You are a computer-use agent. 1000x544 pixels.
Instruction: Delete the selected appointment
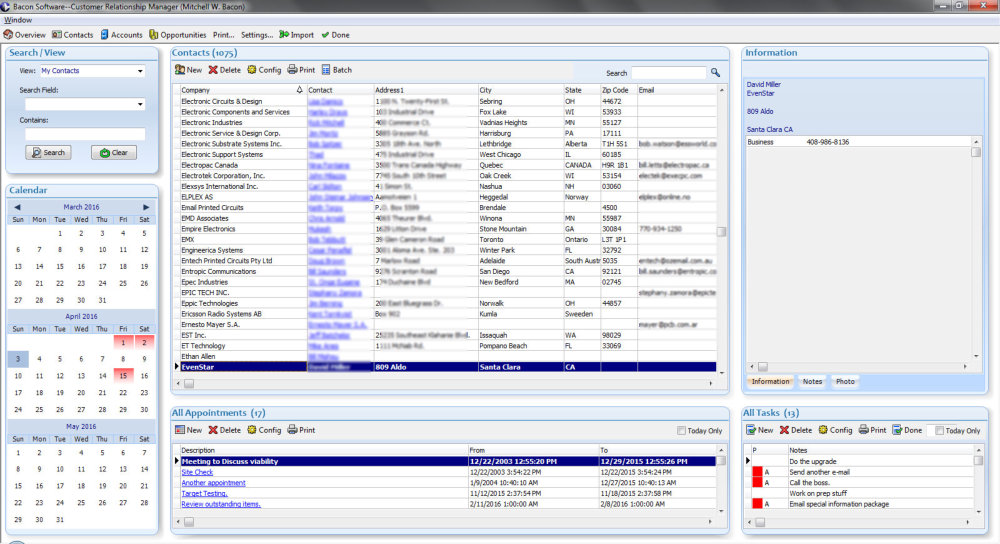pyautogui.click(x=224, y=430)
